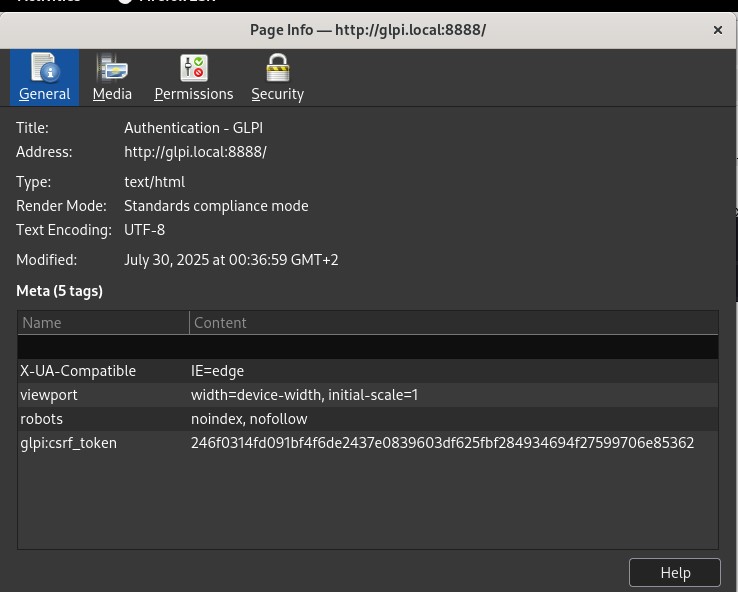Click the Render Mode value field

tap(216, 206)
